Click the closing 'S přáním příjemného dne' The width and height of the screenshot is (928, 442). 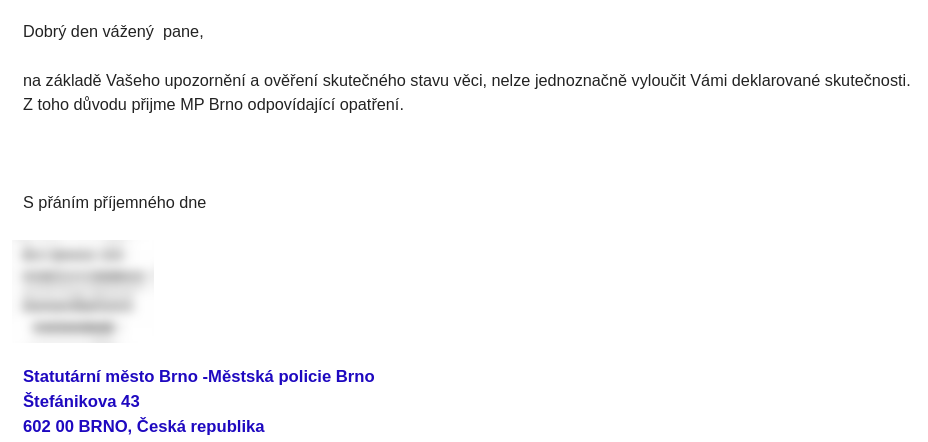pyautogui.click(x=114, y=203)
